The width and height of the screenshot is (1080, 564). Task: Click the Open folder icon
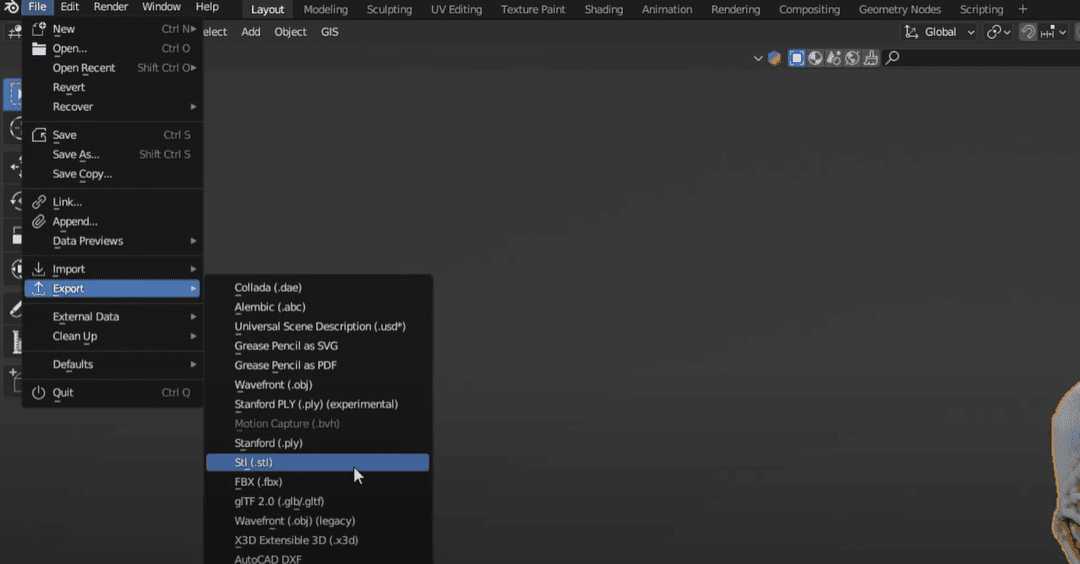[39, 48]
